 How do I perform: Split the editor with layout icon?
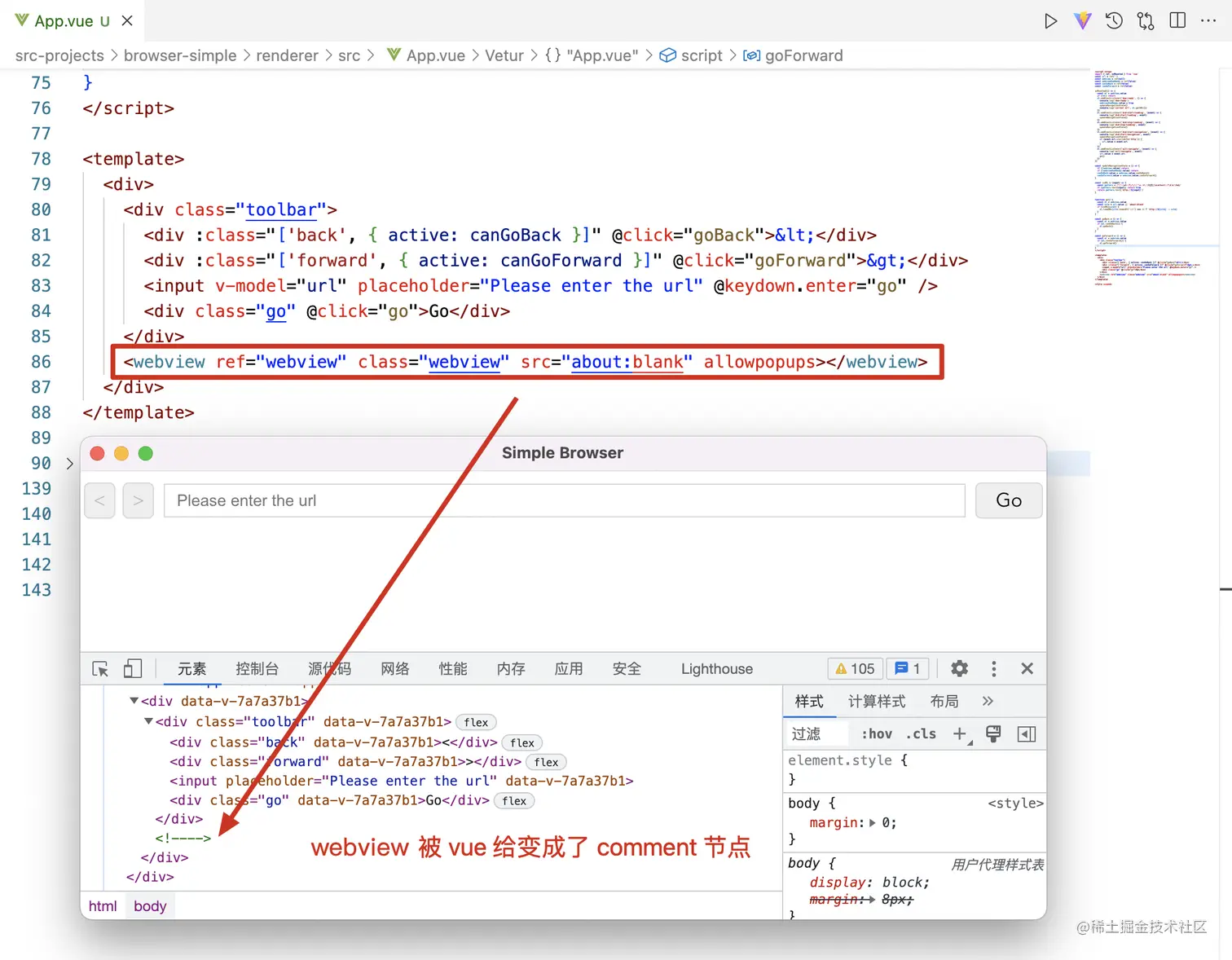tap(1177, 20)
